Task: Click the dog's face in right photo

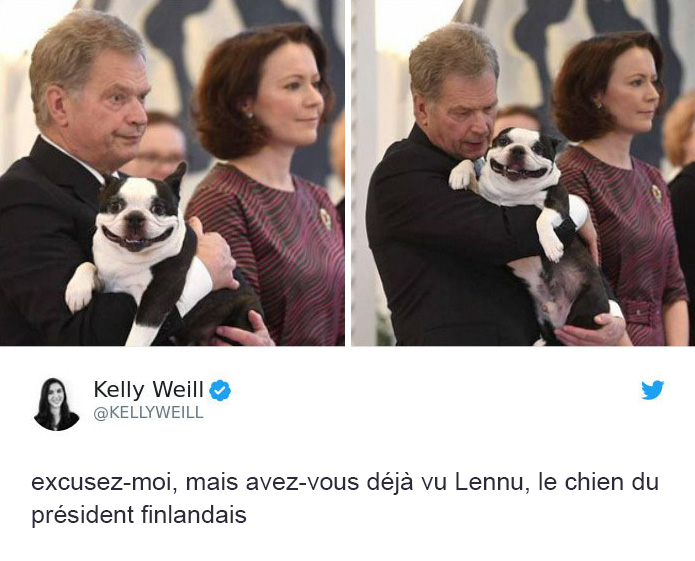Action: [x=519, y=156]
